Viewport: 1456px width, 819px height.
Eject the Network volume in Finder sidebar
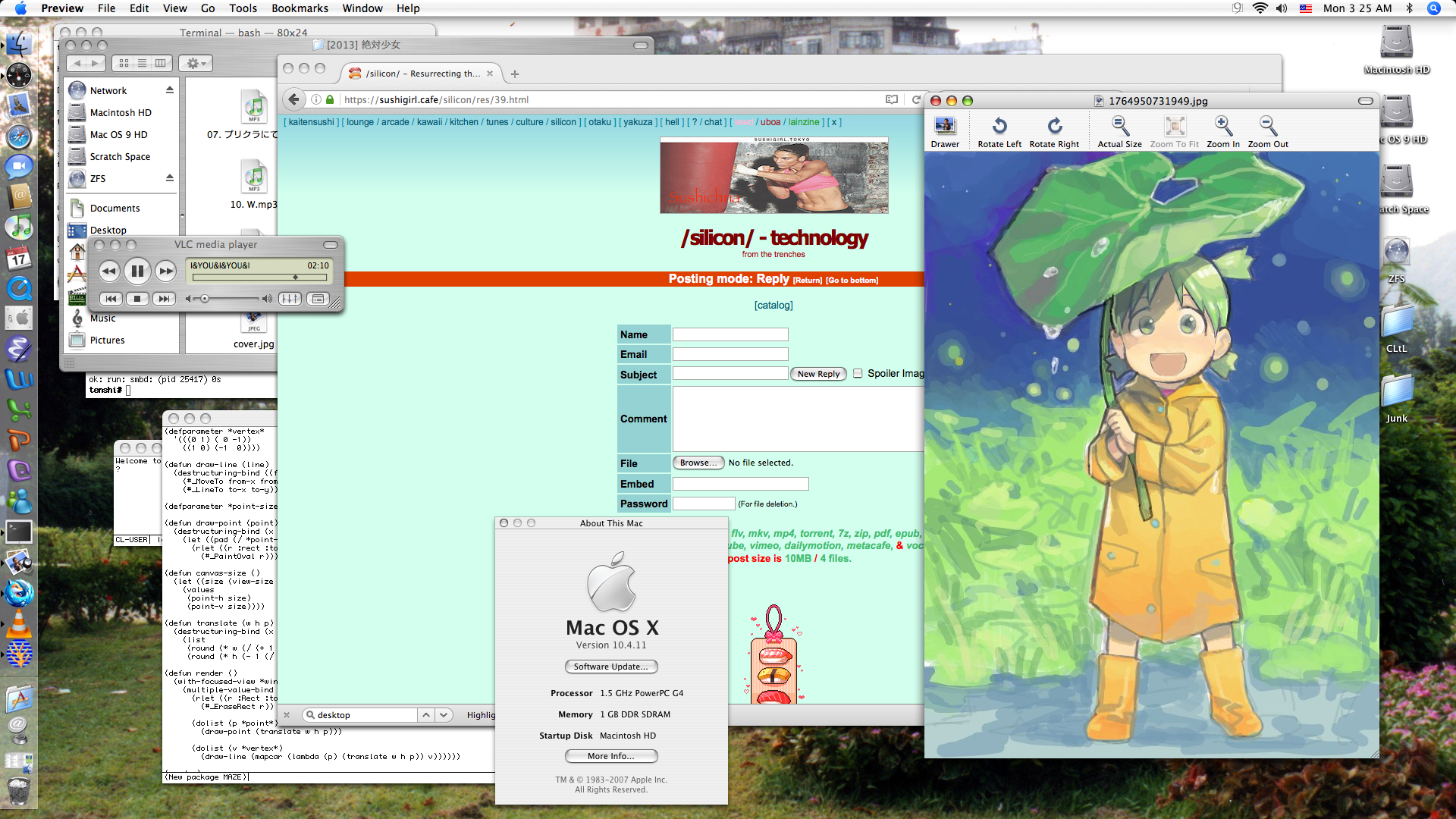tap(170, 90)
